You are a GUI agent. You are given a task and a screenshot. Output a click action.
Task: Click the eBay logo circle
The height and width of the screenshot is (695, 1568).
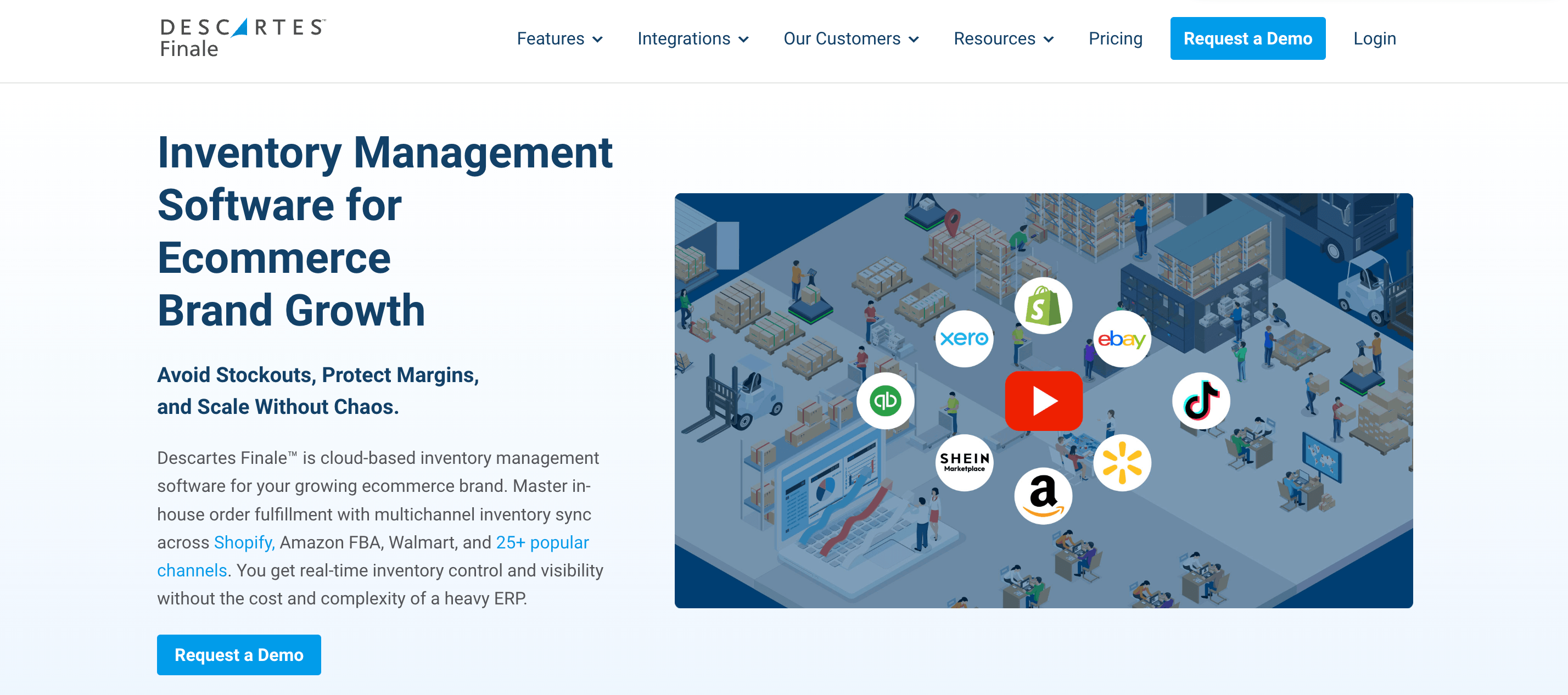click(x=1122, y=338)
